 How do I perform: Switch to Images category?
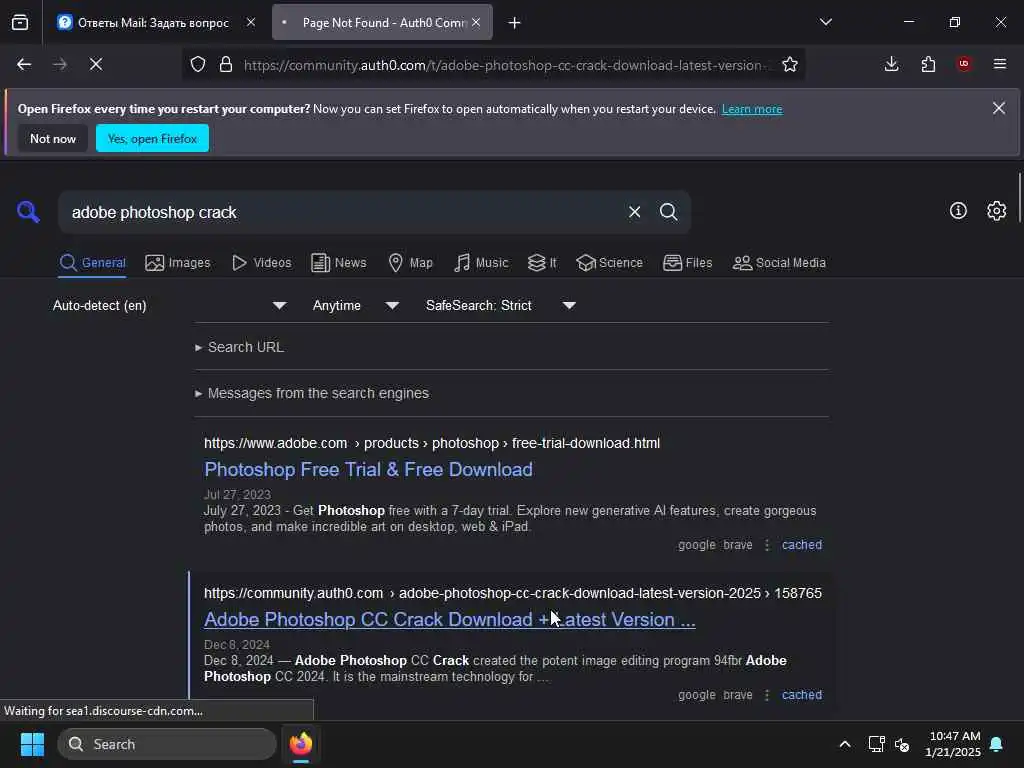pyautogui.click(x=178, y=263)
